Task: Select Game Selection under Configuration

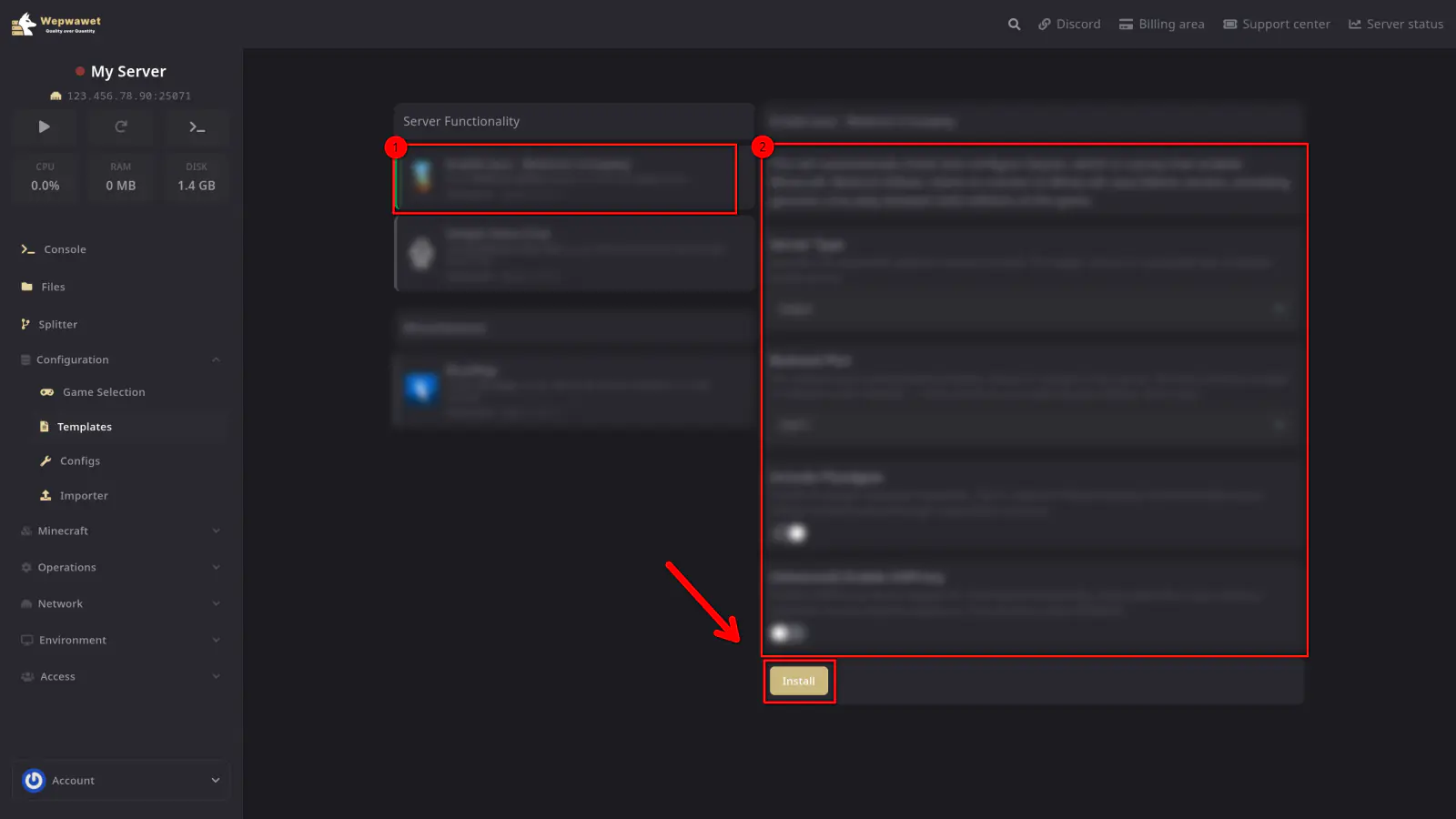Action: pyautogui.click(x=103, y=392)
